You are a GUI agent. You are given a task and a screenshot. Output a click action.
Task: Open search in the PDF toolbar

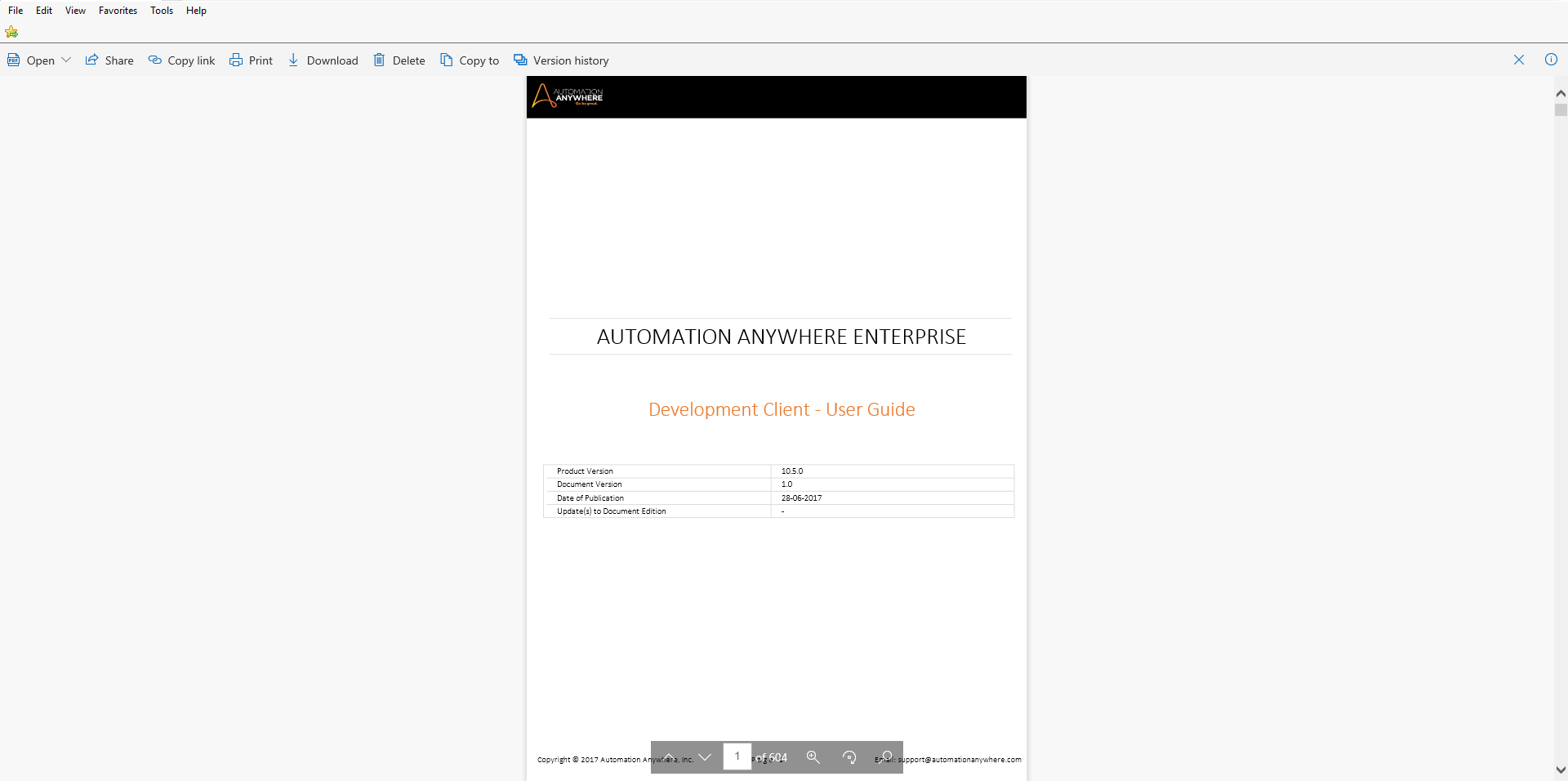pos(886,757)
